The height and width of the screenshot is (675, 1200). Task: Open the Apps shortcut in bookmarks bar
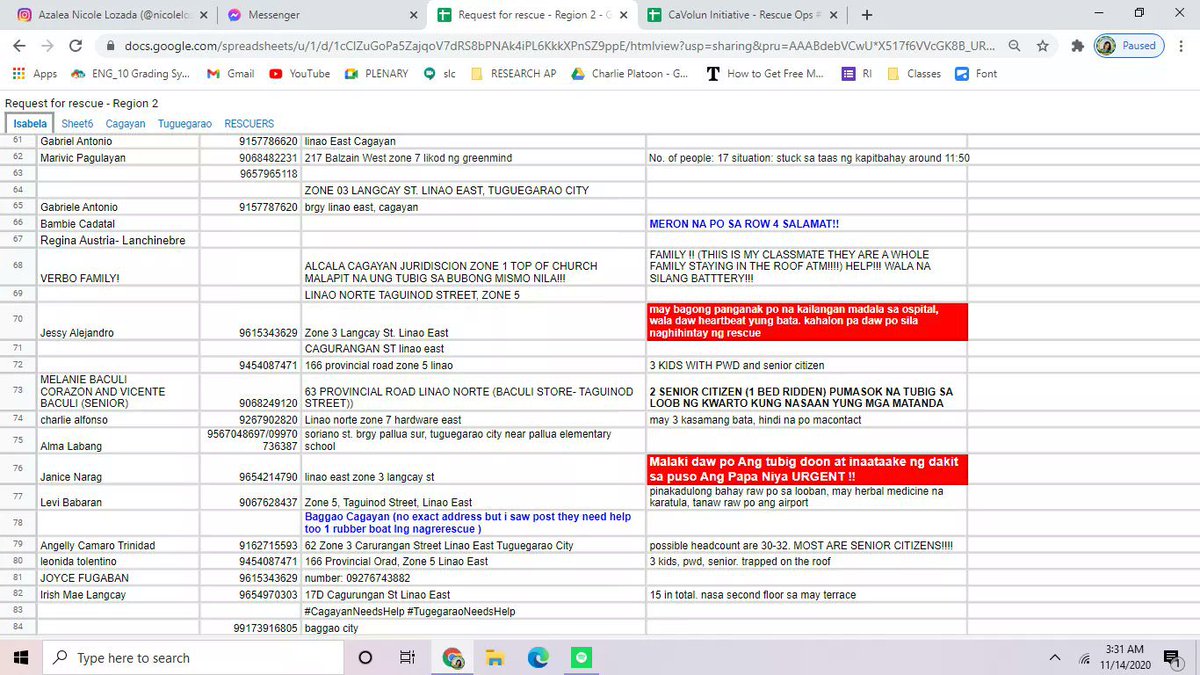pos(34,73)
